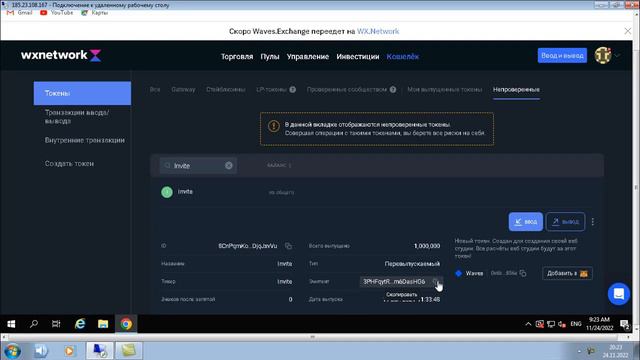Open File Explorer on remote taskbar
The image size is (640, 360).
(x=103, y=324)
